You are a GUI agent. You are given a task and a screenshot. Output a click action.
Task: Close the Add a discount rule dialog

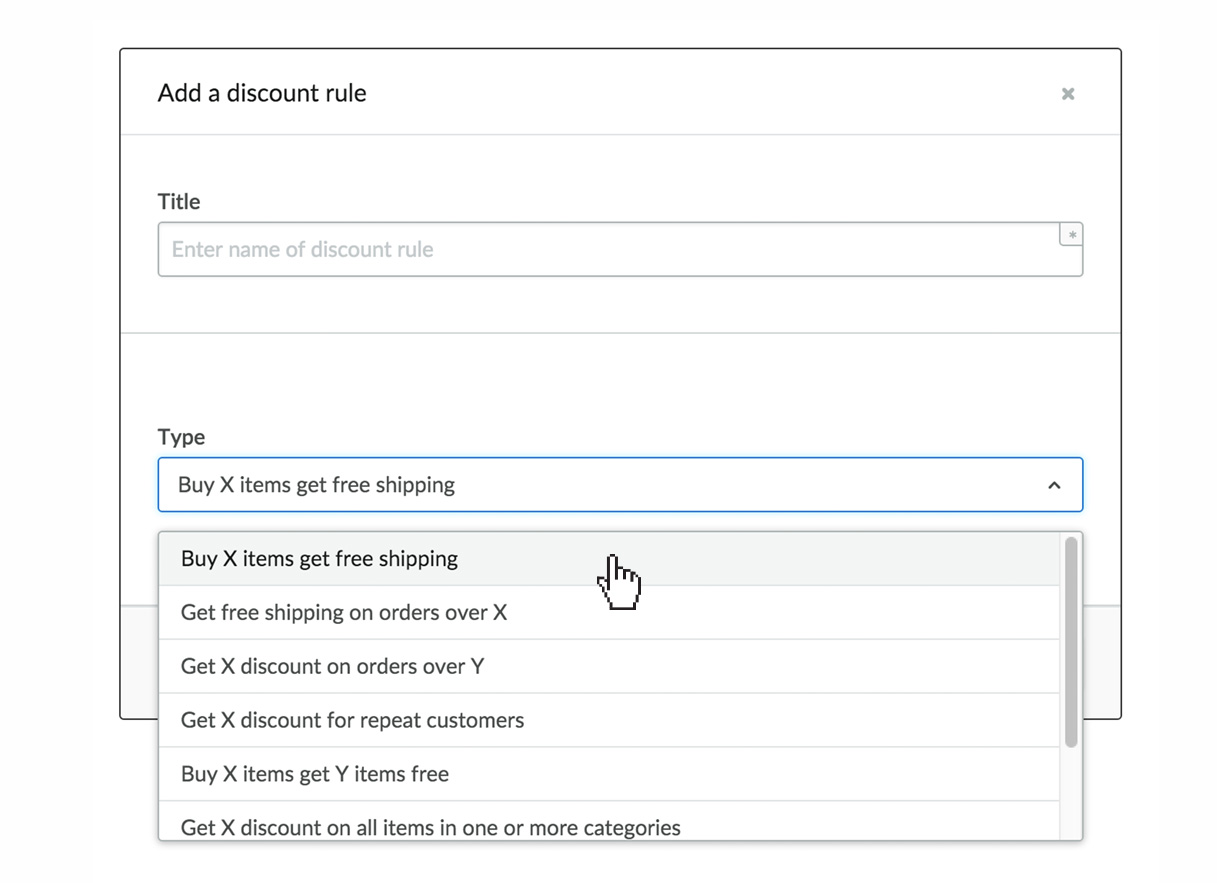1068,94
